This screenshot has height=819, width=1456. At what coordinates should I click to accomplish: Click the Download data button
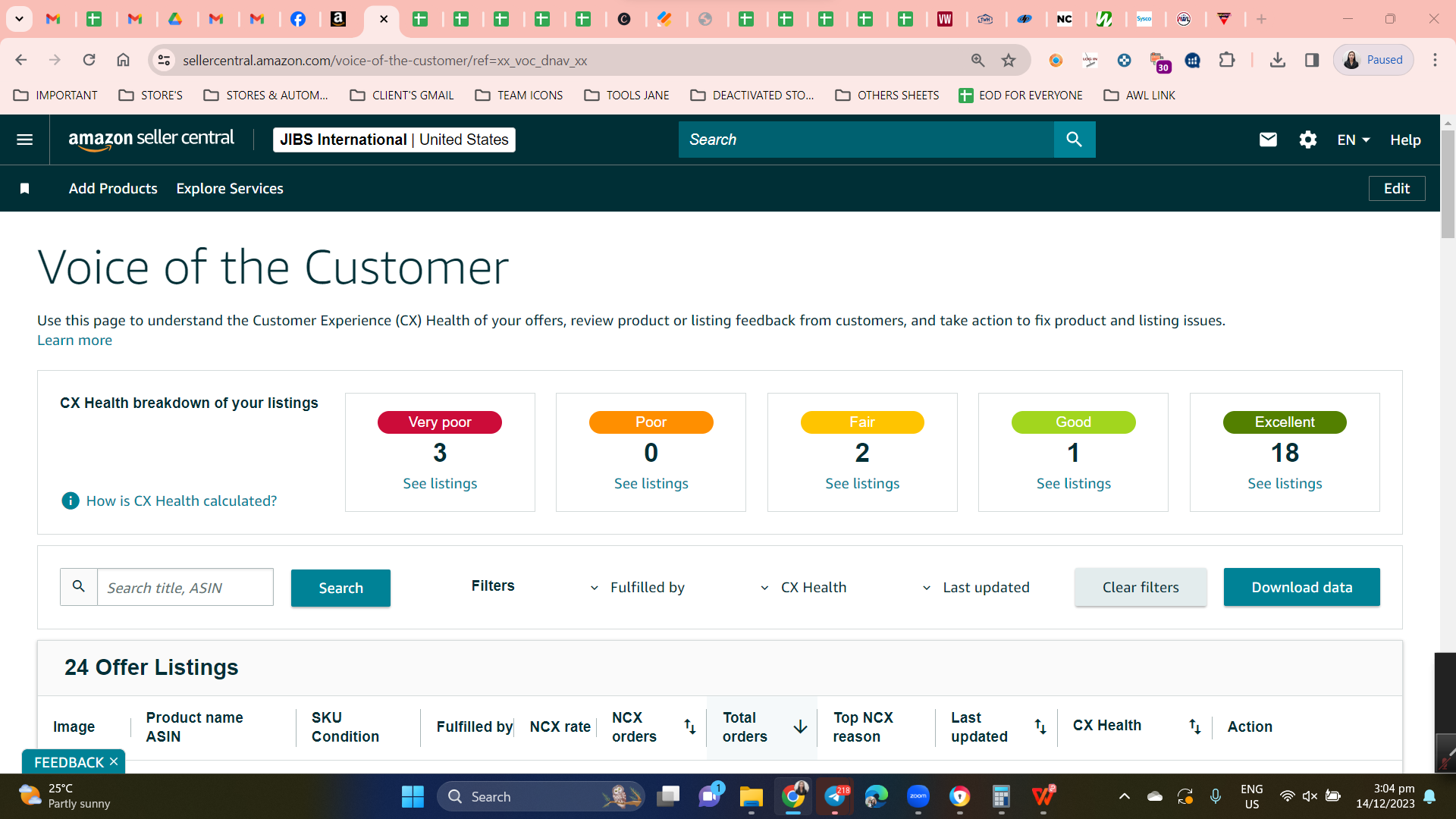pos(1301,587)
